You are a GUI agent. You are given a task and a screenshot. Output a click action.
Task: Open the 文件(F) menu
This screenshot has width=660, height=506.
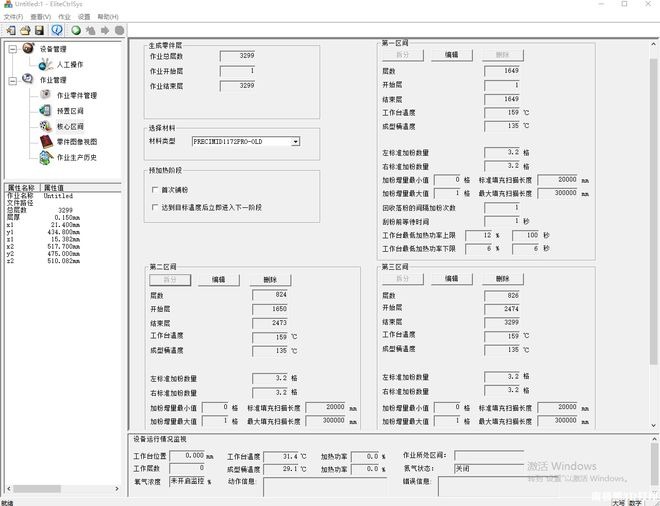tap(12, 17)
